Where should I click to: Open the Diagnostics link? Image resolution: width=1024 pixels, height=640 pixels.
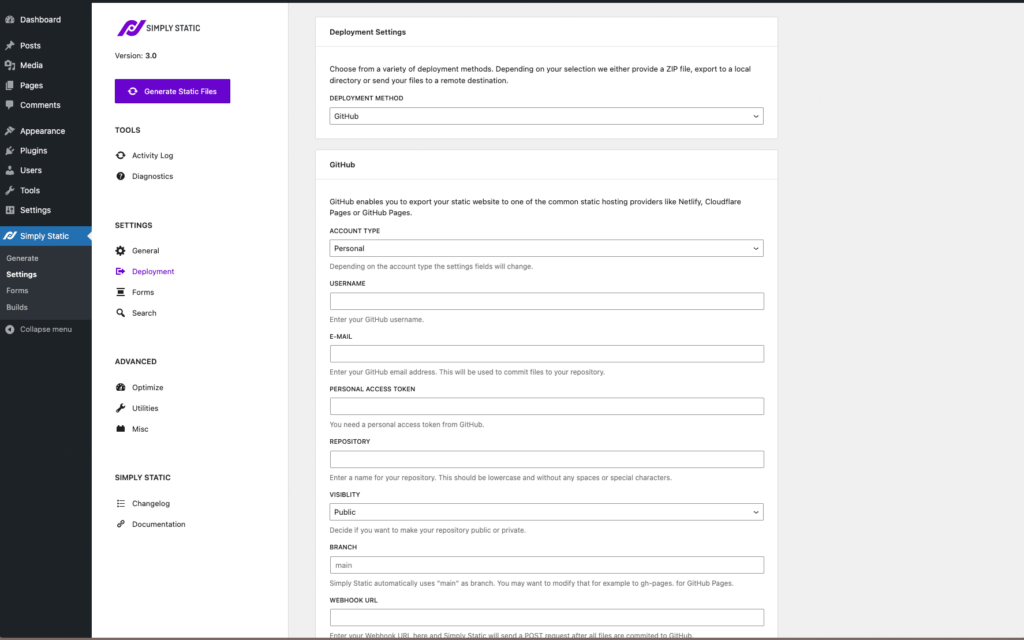point(152,176)
